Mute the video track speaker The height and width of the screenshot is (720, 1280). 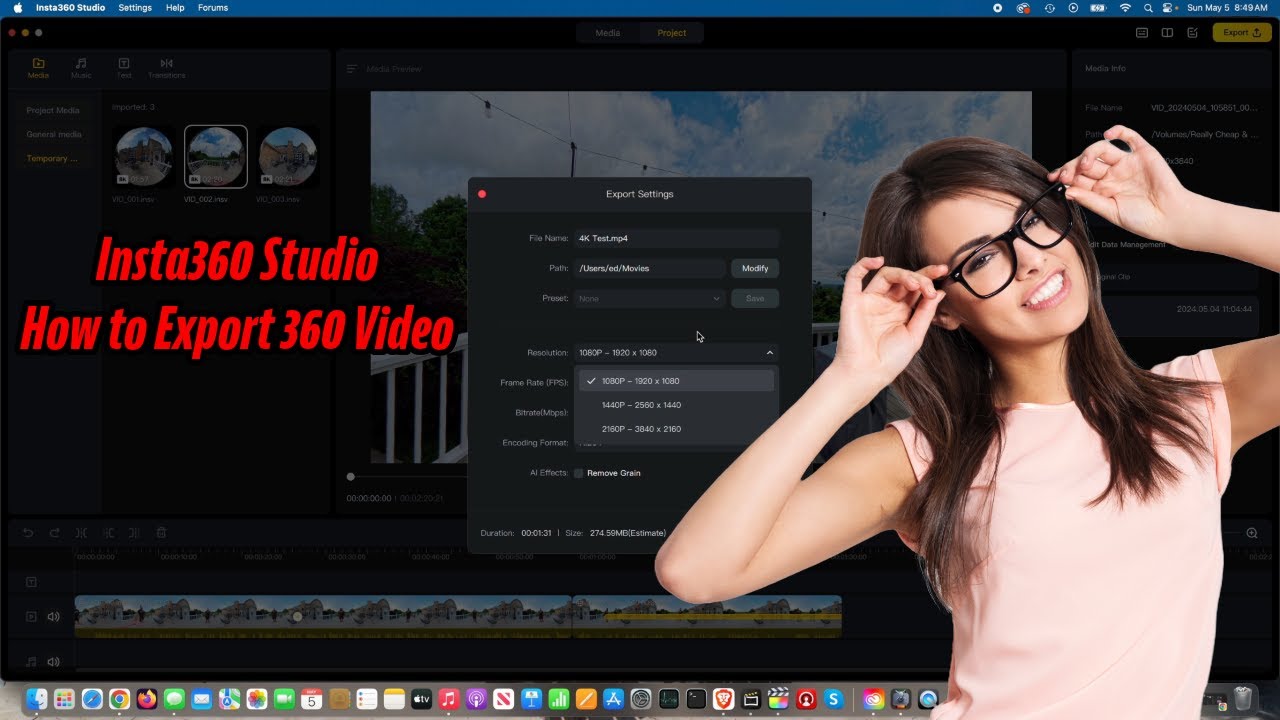point(53,617)
